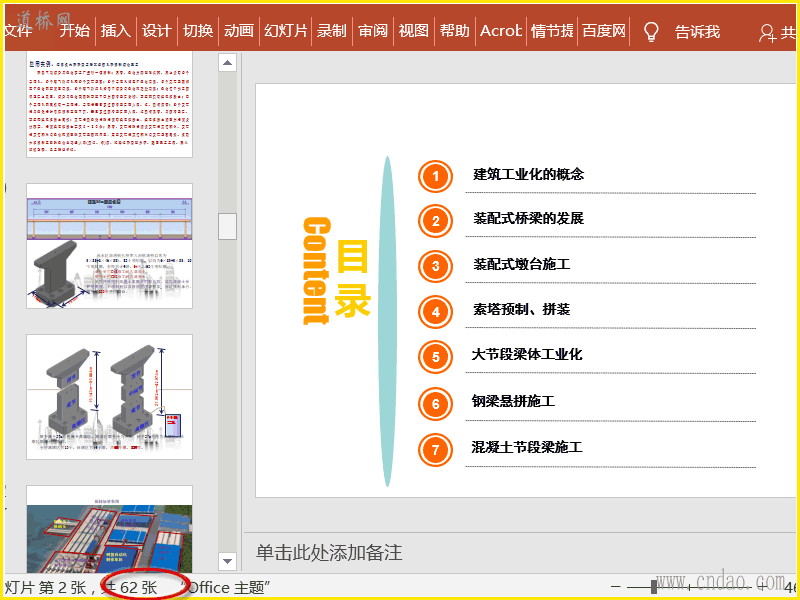The image size is (800, 600).
Task: Open the Acrobat ribbon tab
Action: [x=501, y=31]
